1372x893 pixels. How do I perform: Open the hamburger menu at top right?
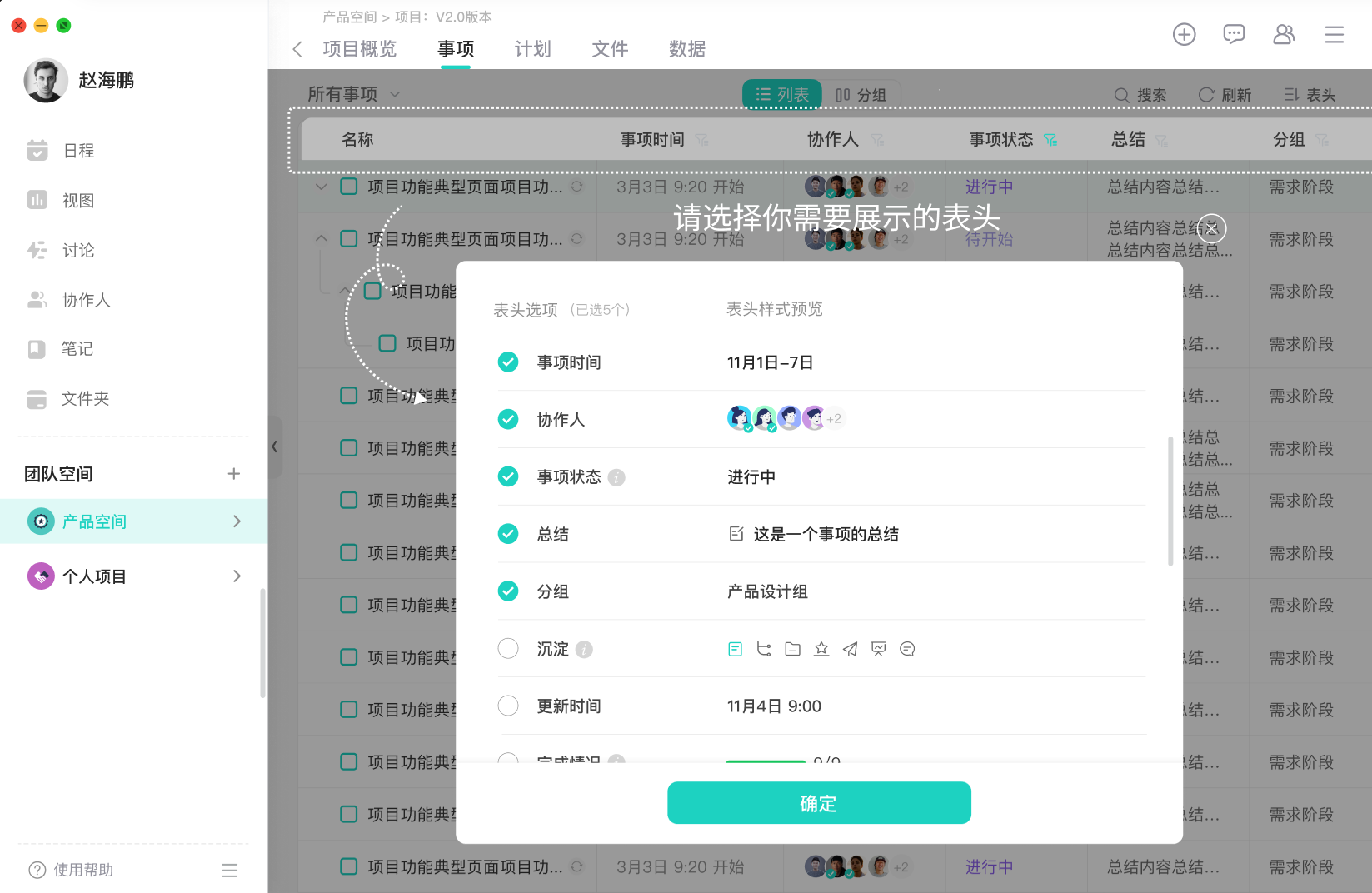tap(1334, 34)
